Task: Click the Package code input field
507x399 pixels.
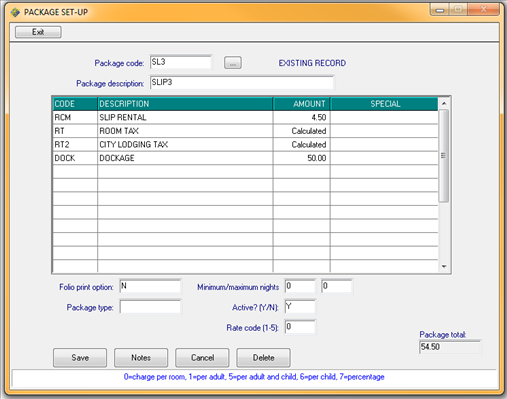Action: coord(181,62)
